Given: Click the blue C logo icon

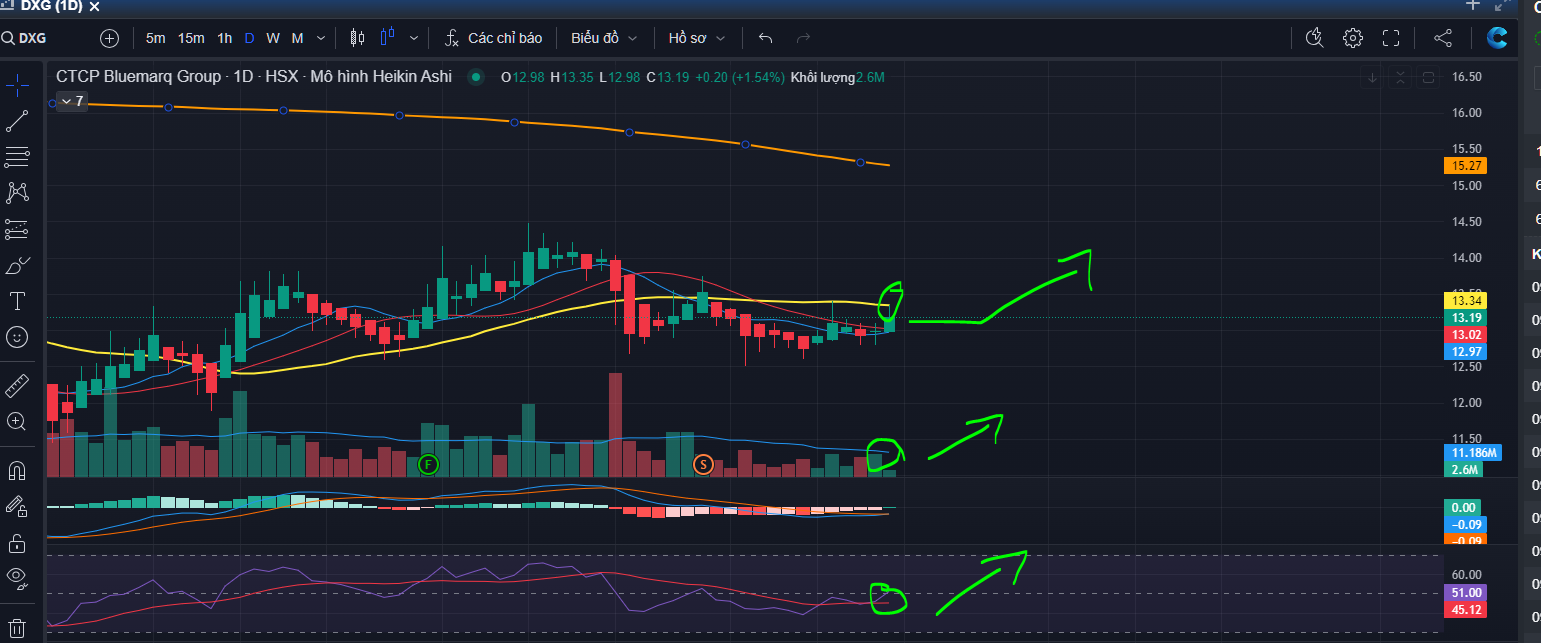Looking at the screenshot, I should point(1497,38).
